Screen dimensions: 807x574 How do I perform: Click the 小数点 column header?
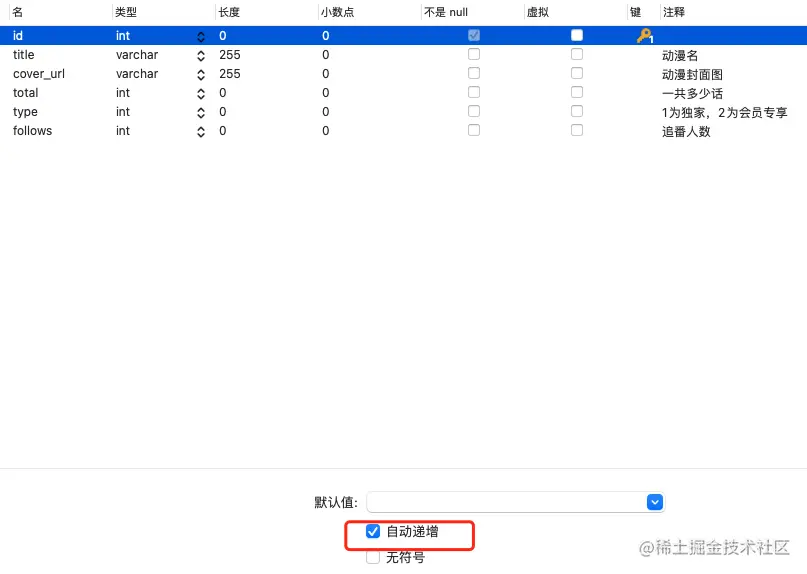coord(338,12)
